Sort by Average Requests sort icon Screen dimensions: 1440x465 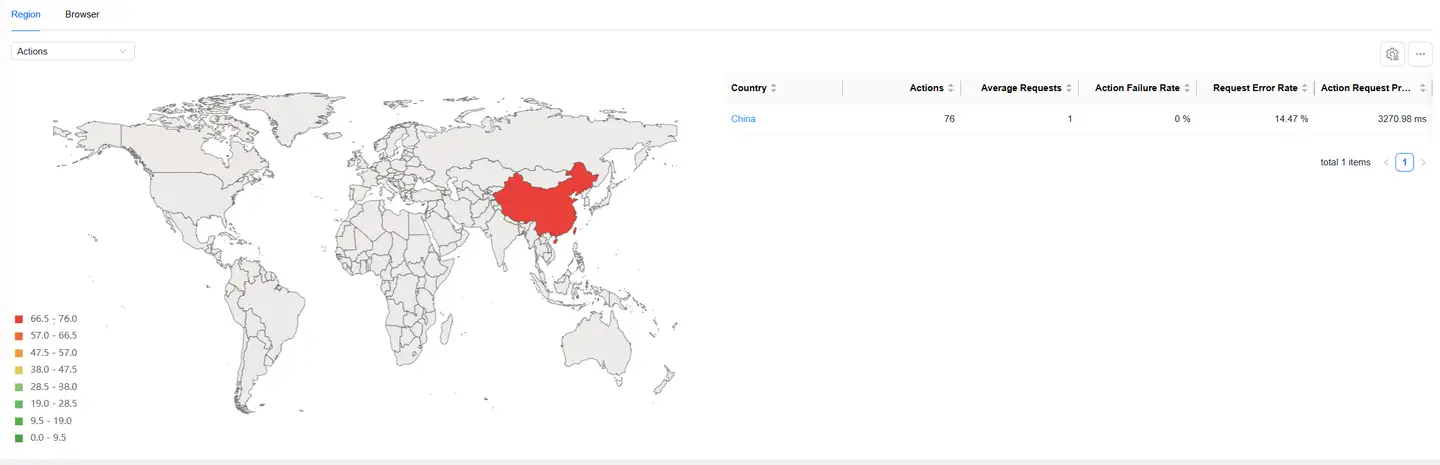1069,88
